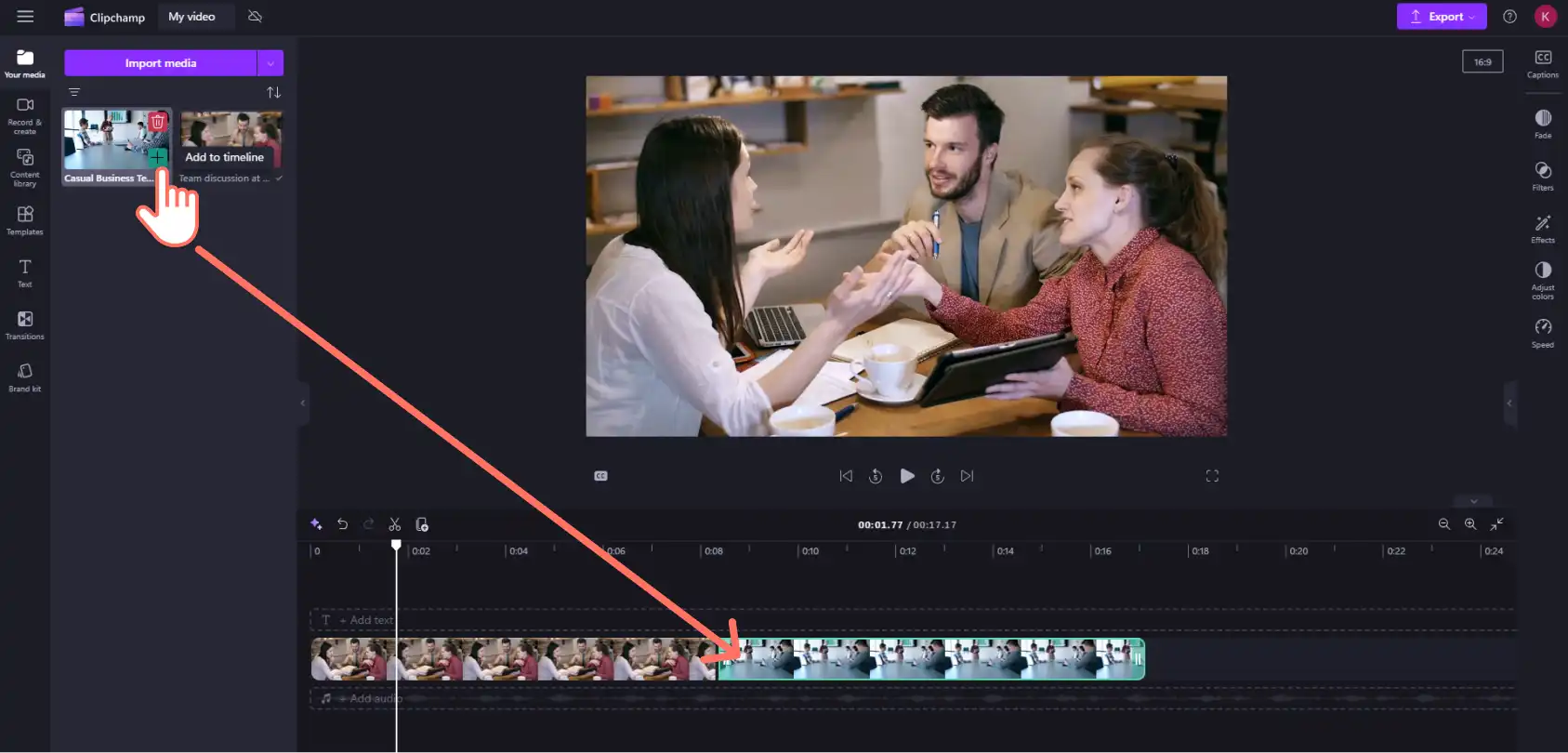This screenshot has height=753, width=1568.
Task: Click the clipboard icon beside scissors
Action: 422,524
